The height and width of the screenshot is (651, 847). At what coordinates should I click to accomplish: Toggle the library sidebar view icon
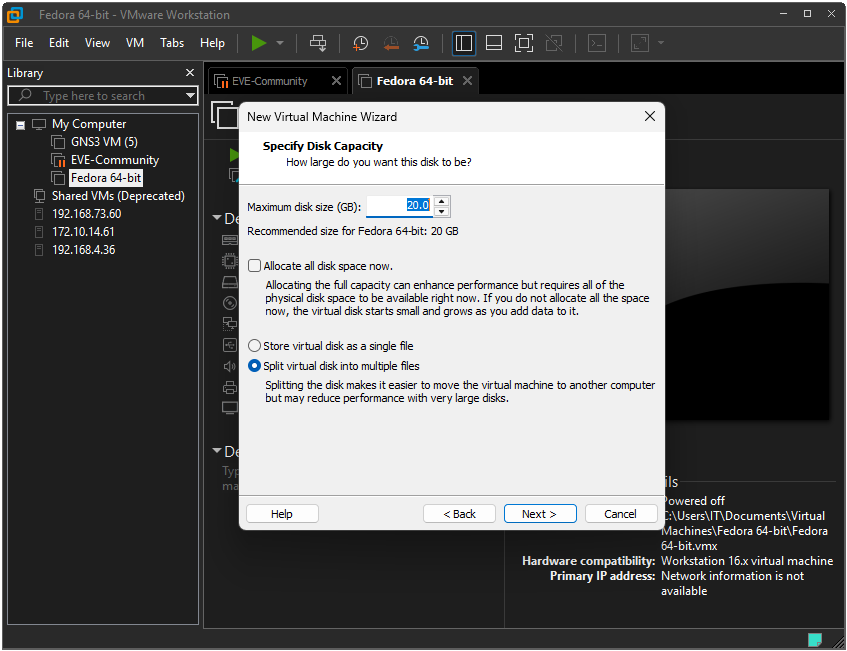click(x=463, y=43)
